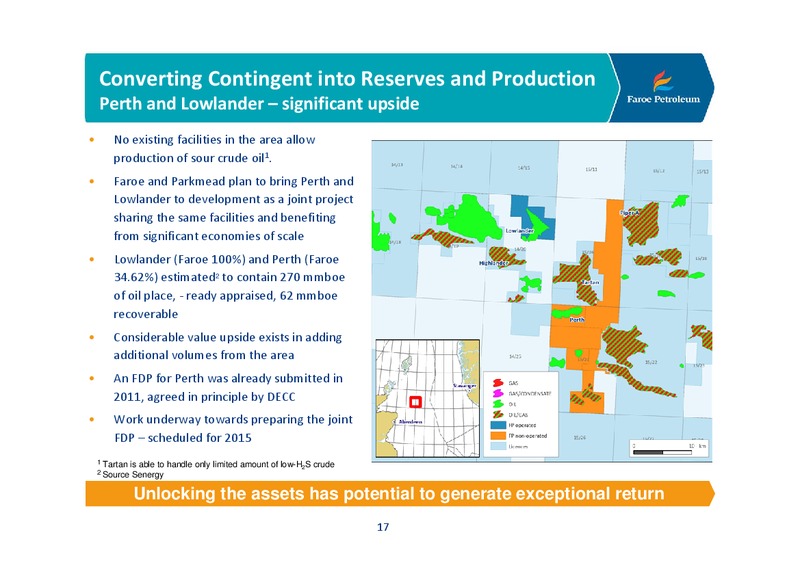Click the Faroe Petroleum flame logo
This screenshot has width=800, height=565.
click(662, 81)
